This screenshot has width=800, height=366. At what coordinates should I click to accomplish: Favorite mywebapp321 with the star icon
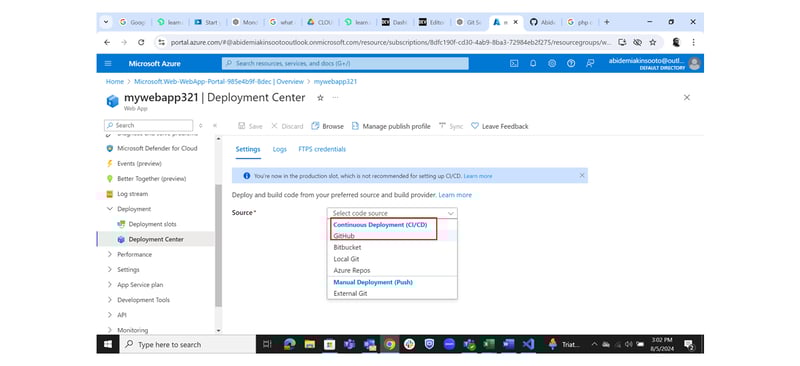[x=320, y=97]
